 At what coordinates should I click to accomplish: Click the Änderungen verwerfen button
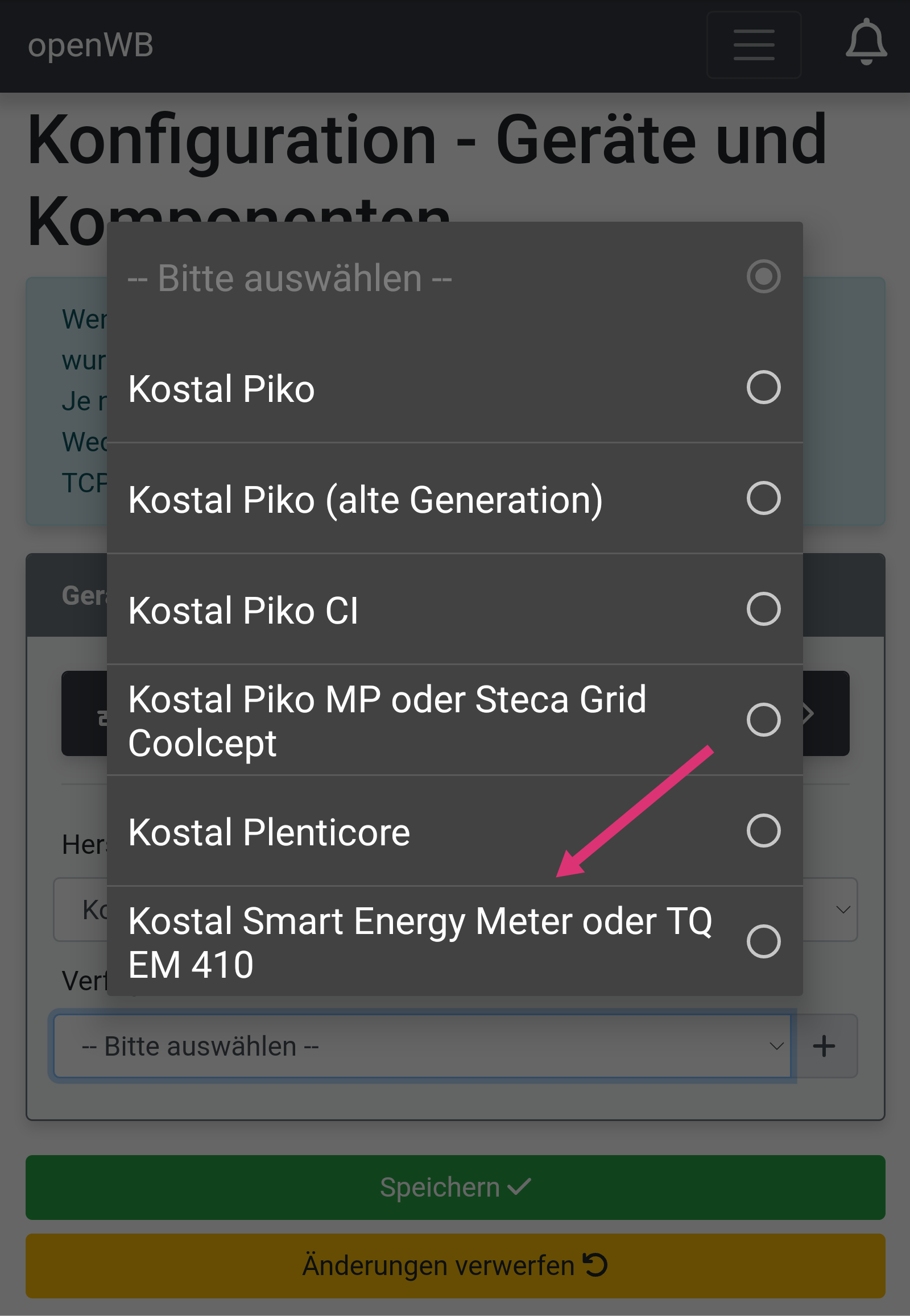455,1265
